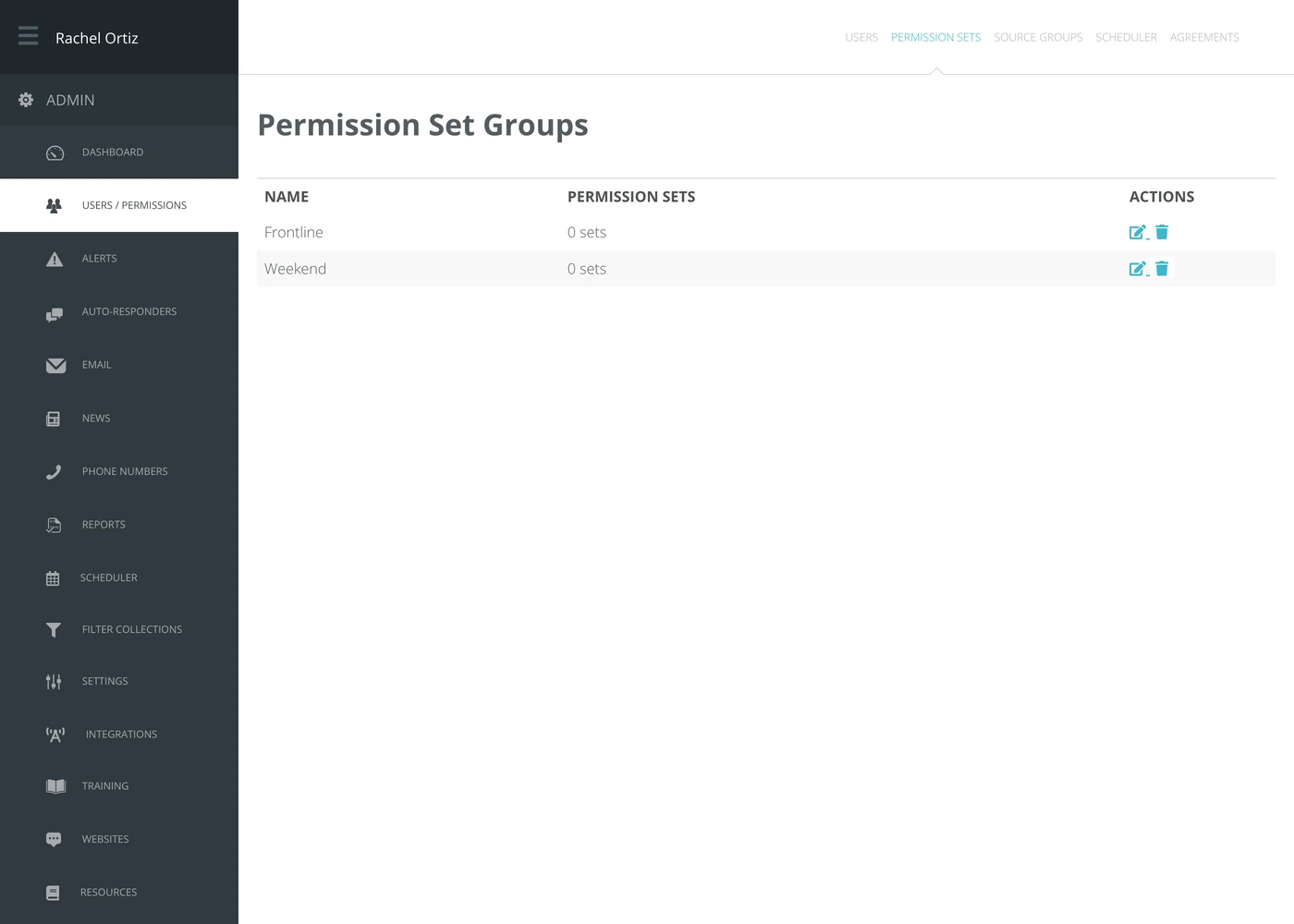The image size is (1294, 924).
Task: Select Users / Permissions label in sidebar
Action: [134, 205]
